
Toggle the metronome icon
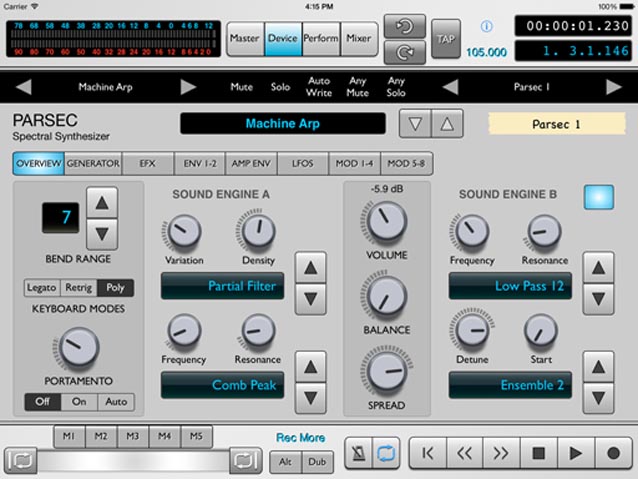click(x=358, y=453)
